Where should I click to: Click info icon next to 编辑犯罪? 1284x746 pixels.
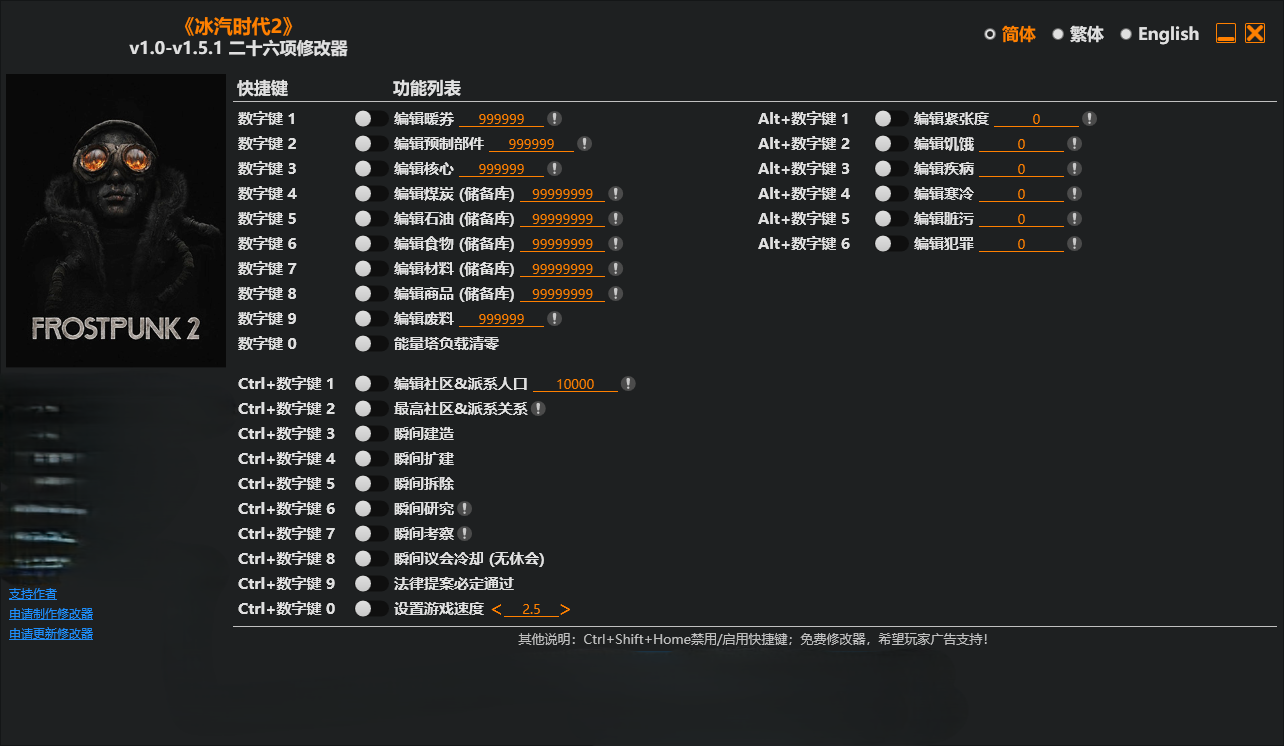point(1074,244)
